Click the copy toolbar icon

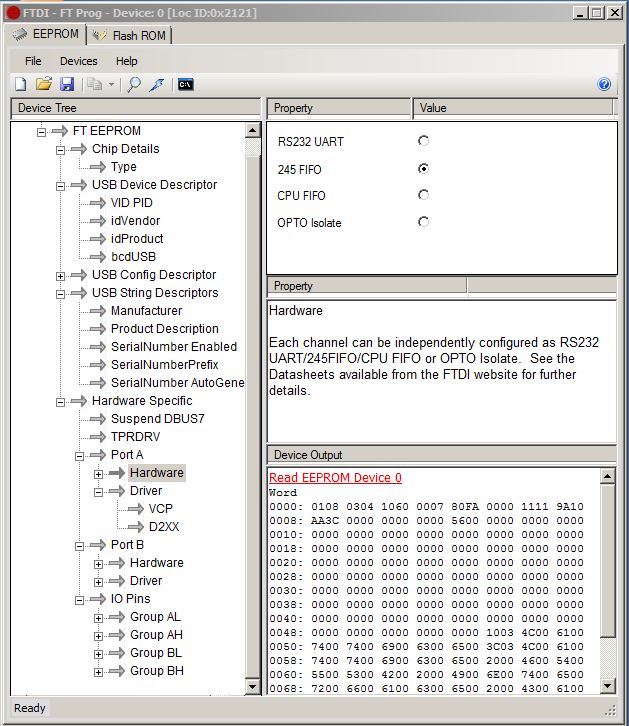[94, 84]
